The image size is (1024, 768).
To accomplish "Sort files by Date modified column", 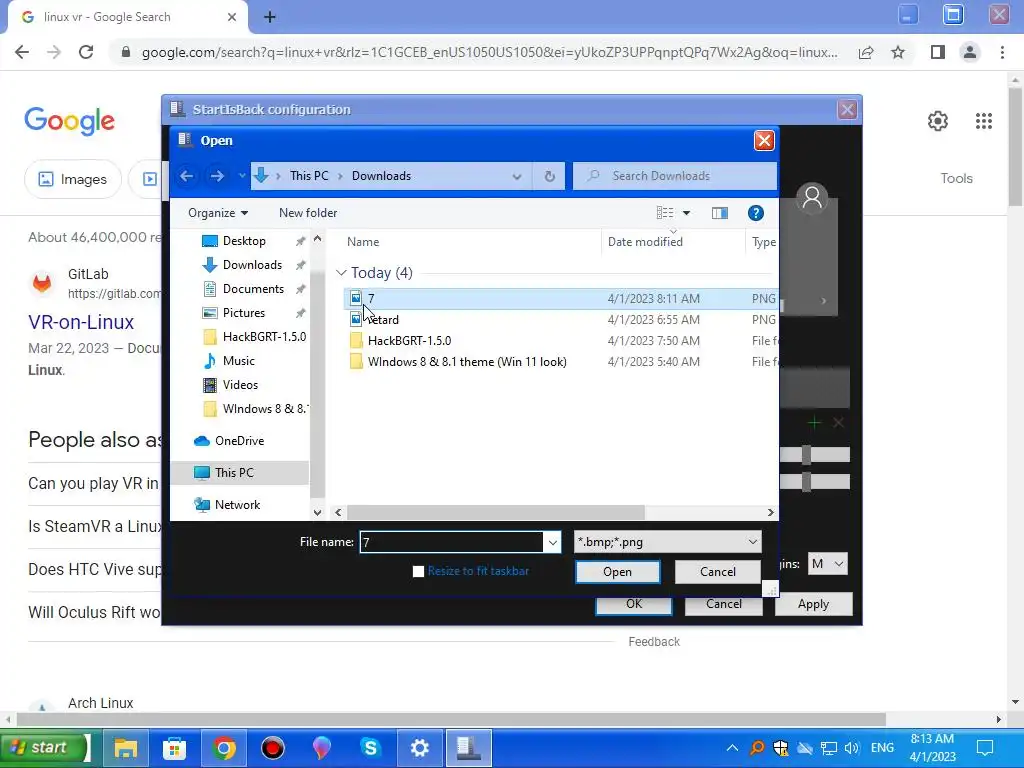I will 645,242.
